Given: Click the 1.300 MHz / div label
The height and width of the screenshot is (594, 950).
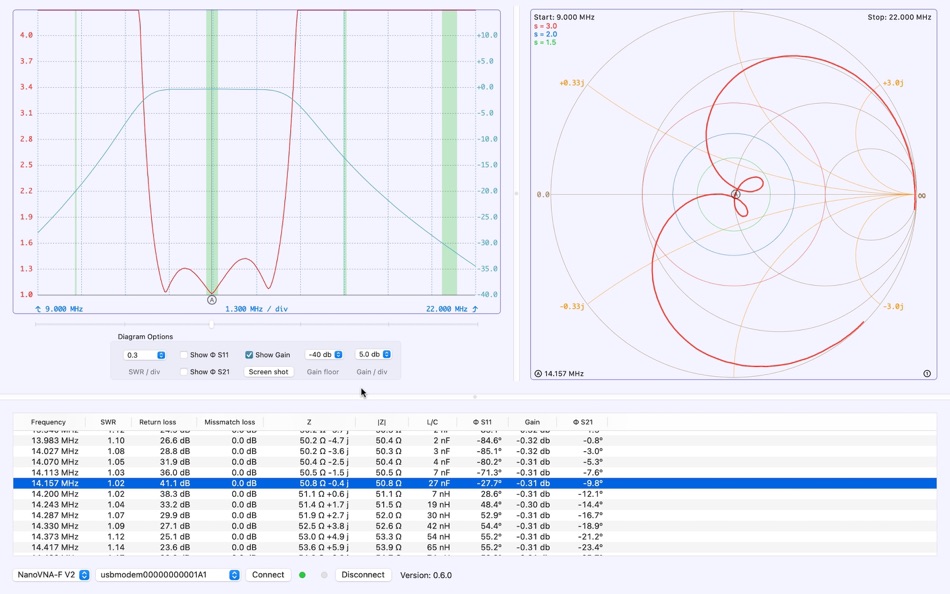Looking at the screenshot, I should click(x=256, y=309).
